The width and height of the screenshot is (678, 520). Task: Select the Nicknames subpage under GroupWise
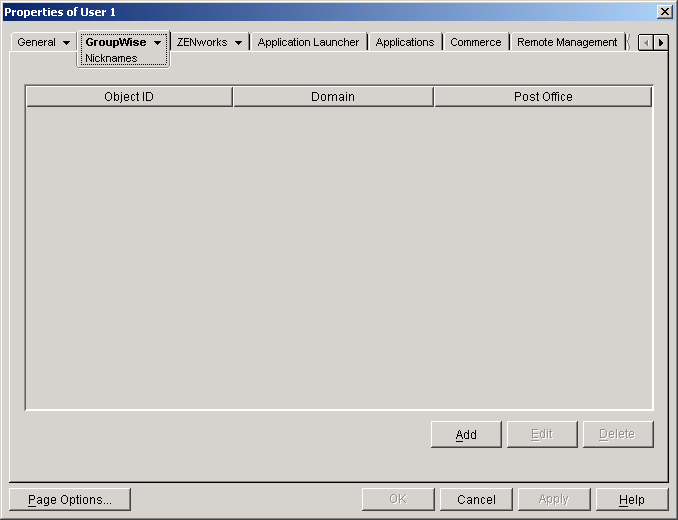click(x=111, y=58)
